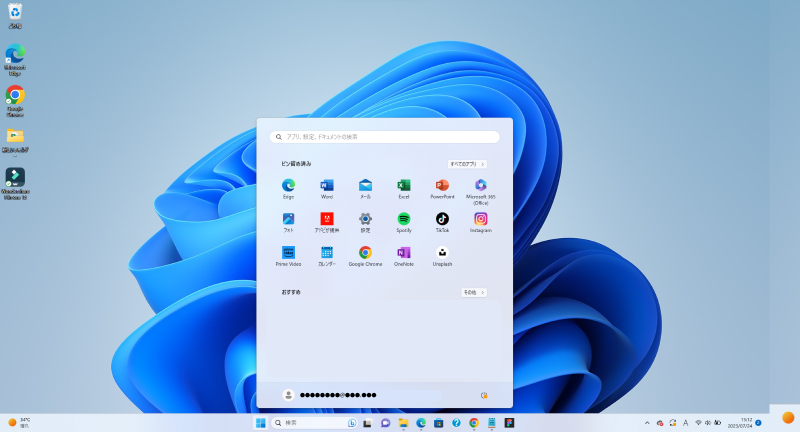Select the Google Chrome desktop shortcut
The height and width of the screenshot is (432, 800).
(x=15, y=101)
